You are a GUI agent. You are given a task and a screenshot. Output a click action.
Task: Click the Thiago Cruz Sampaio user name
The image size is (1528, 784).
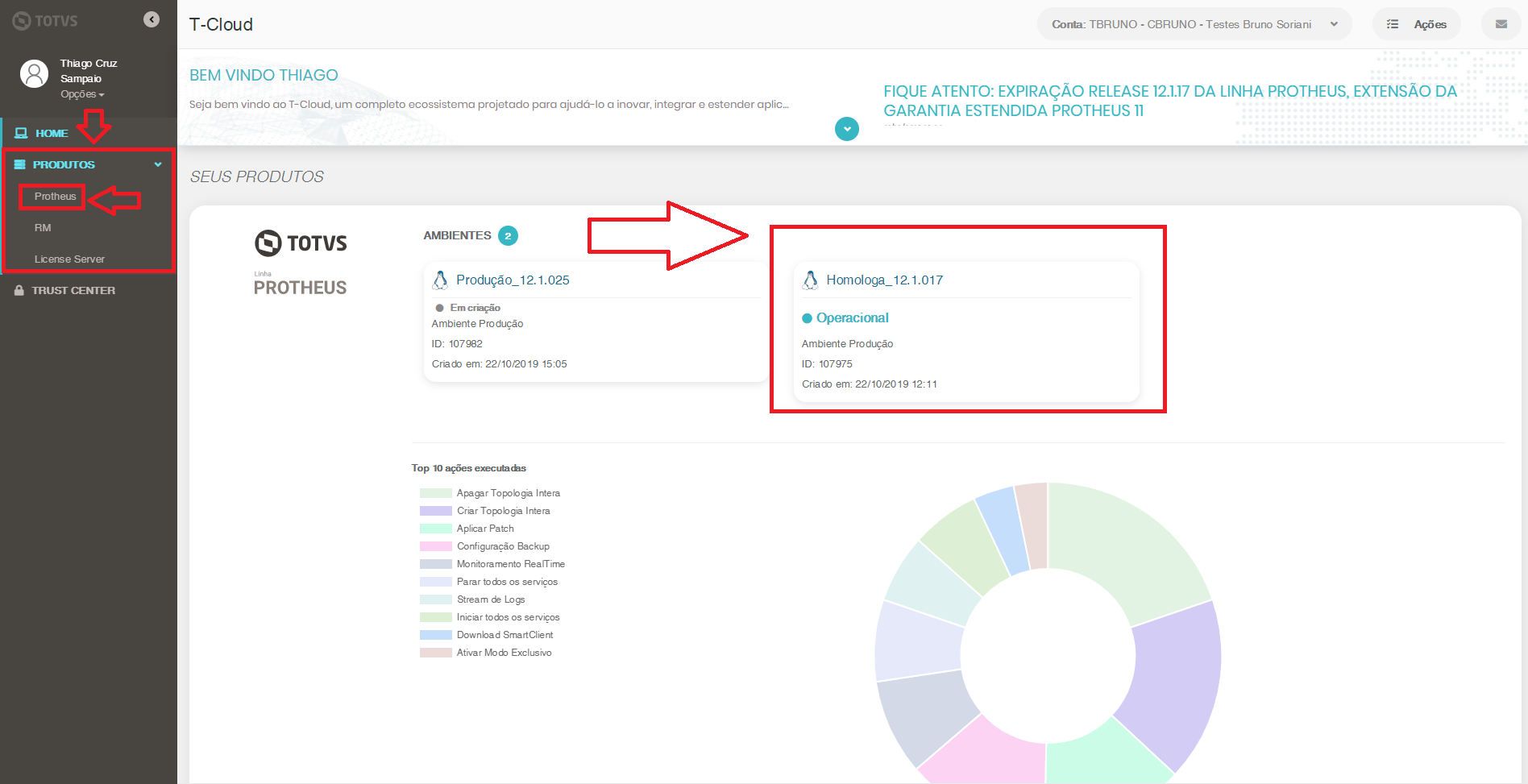tap(89, 71)
